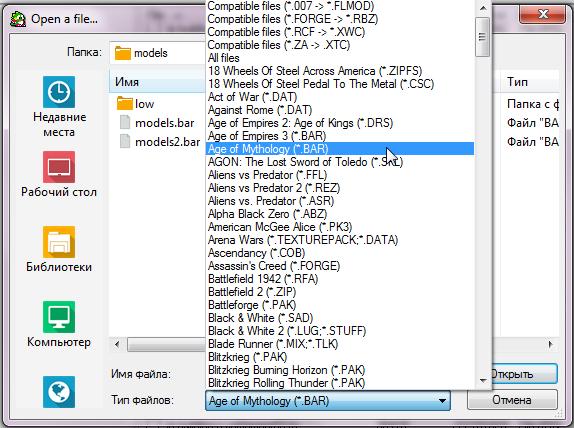Screen dimensions: 574x428
Task: Click scroll-up arrow of file type list
Action: [x=483, y=8]
